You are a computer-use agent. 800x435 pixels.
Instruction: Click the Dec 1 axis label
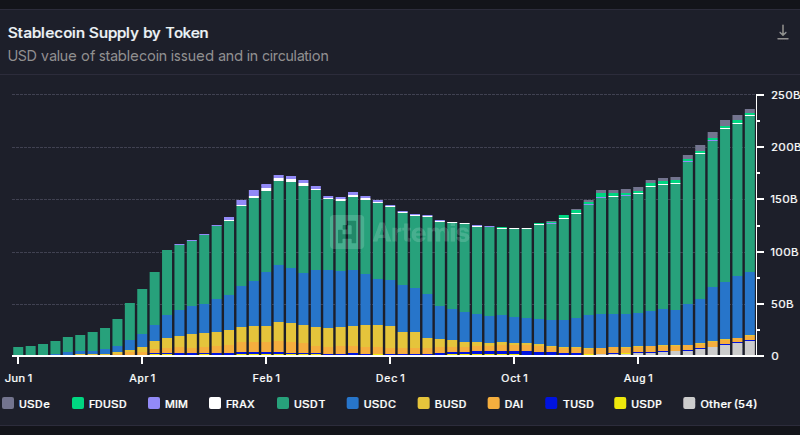pos(390,378)
